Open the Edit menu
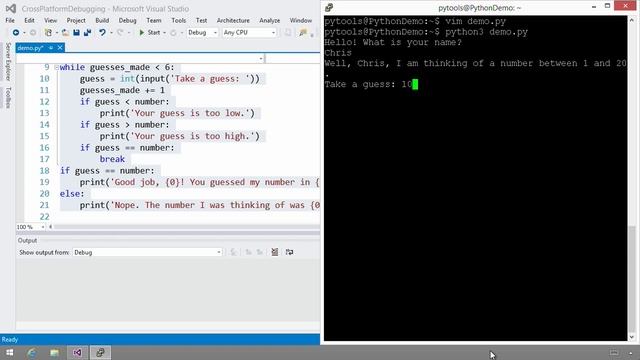Image resolution: width=640 pixels, height=360 pixels. [29, 20]
